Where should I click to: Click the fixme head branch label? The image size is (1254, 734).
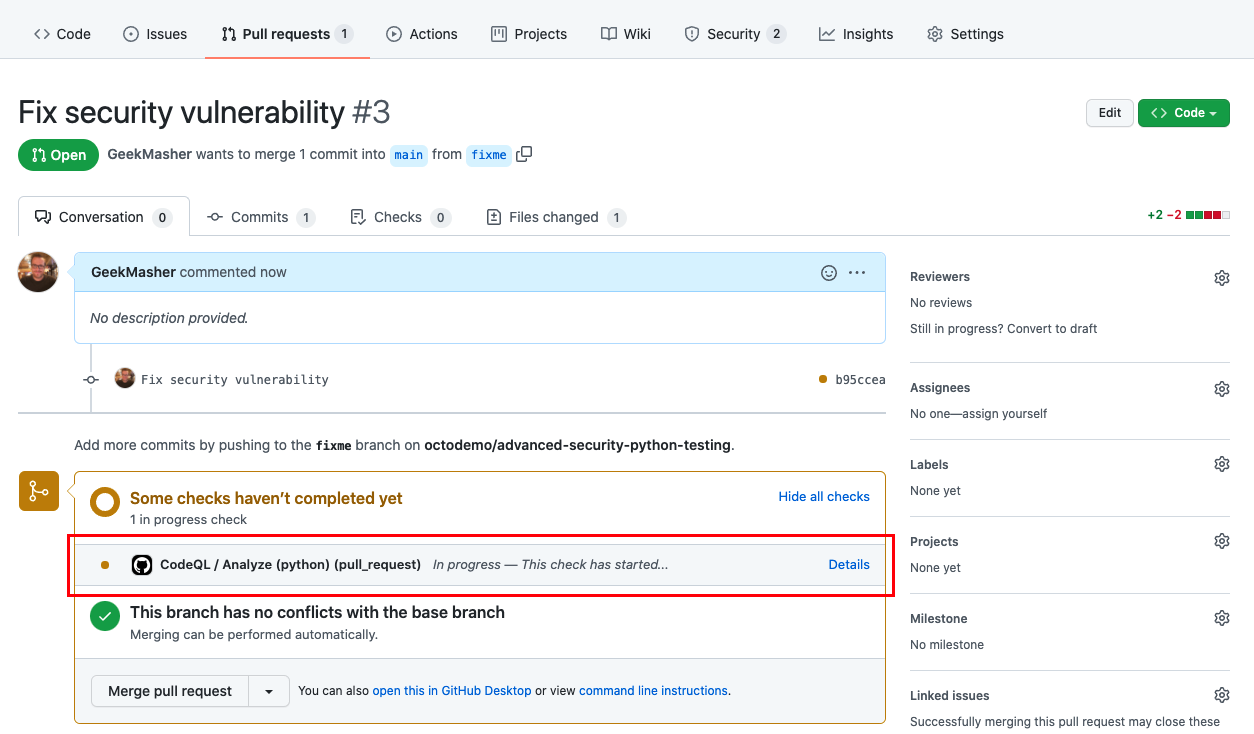[489, 155]
